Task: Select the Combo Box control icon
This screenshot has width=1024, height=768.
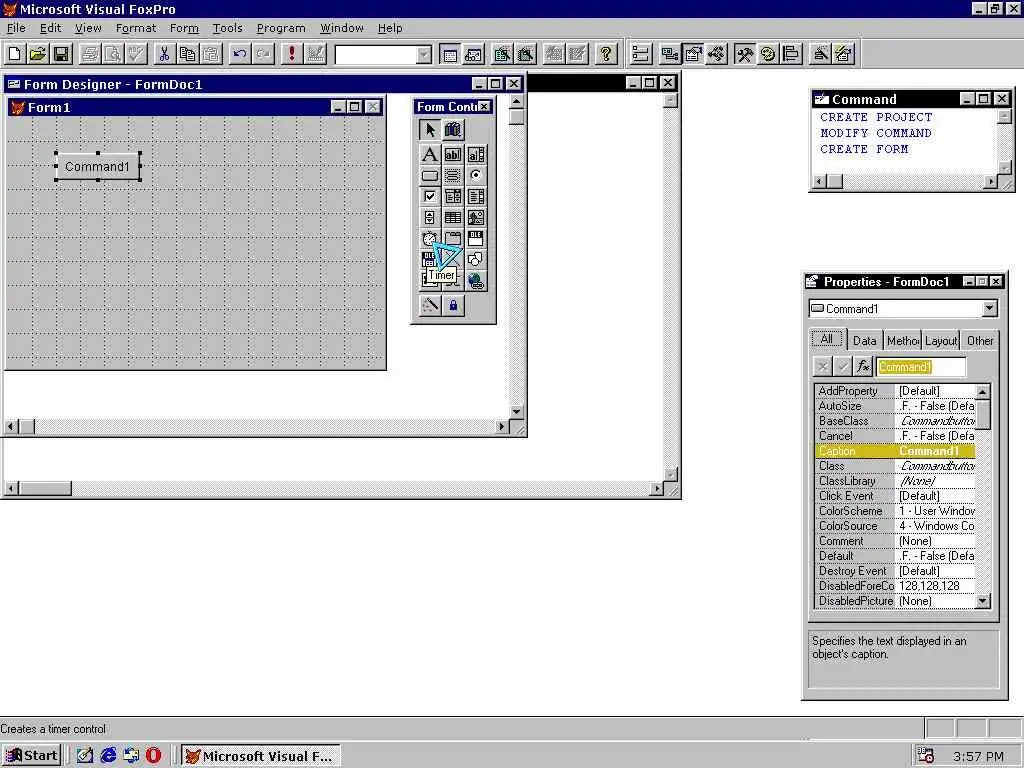Action: point(453,197)
